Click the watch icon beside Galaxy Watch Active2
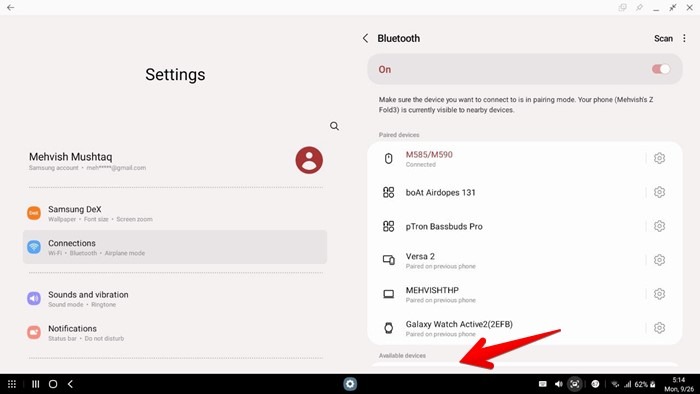This screenshot has height=394, width=700. point(388,328)
